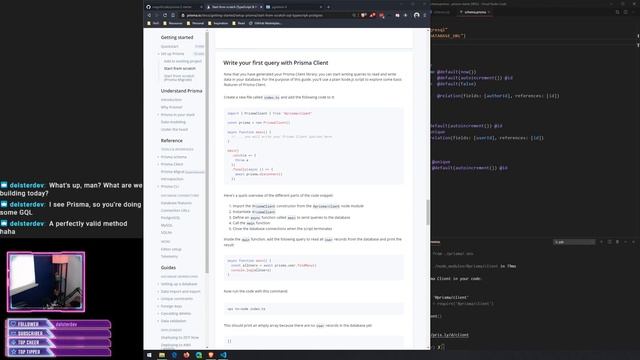The width and height of the screenshot is (640, 360).
Task: Open Quickstart in docs sidebar
Action: tap(169, 46)
